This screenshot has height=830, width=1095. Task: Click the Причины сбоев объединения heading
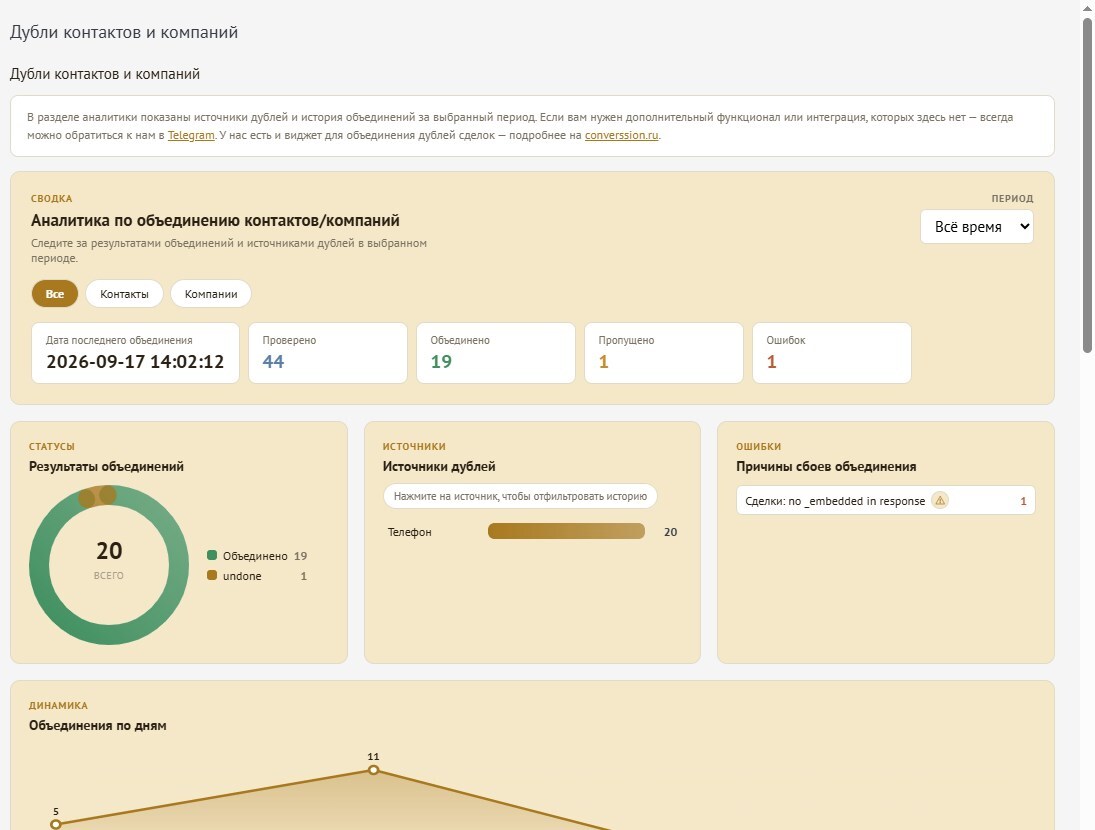tap(826, 466)
